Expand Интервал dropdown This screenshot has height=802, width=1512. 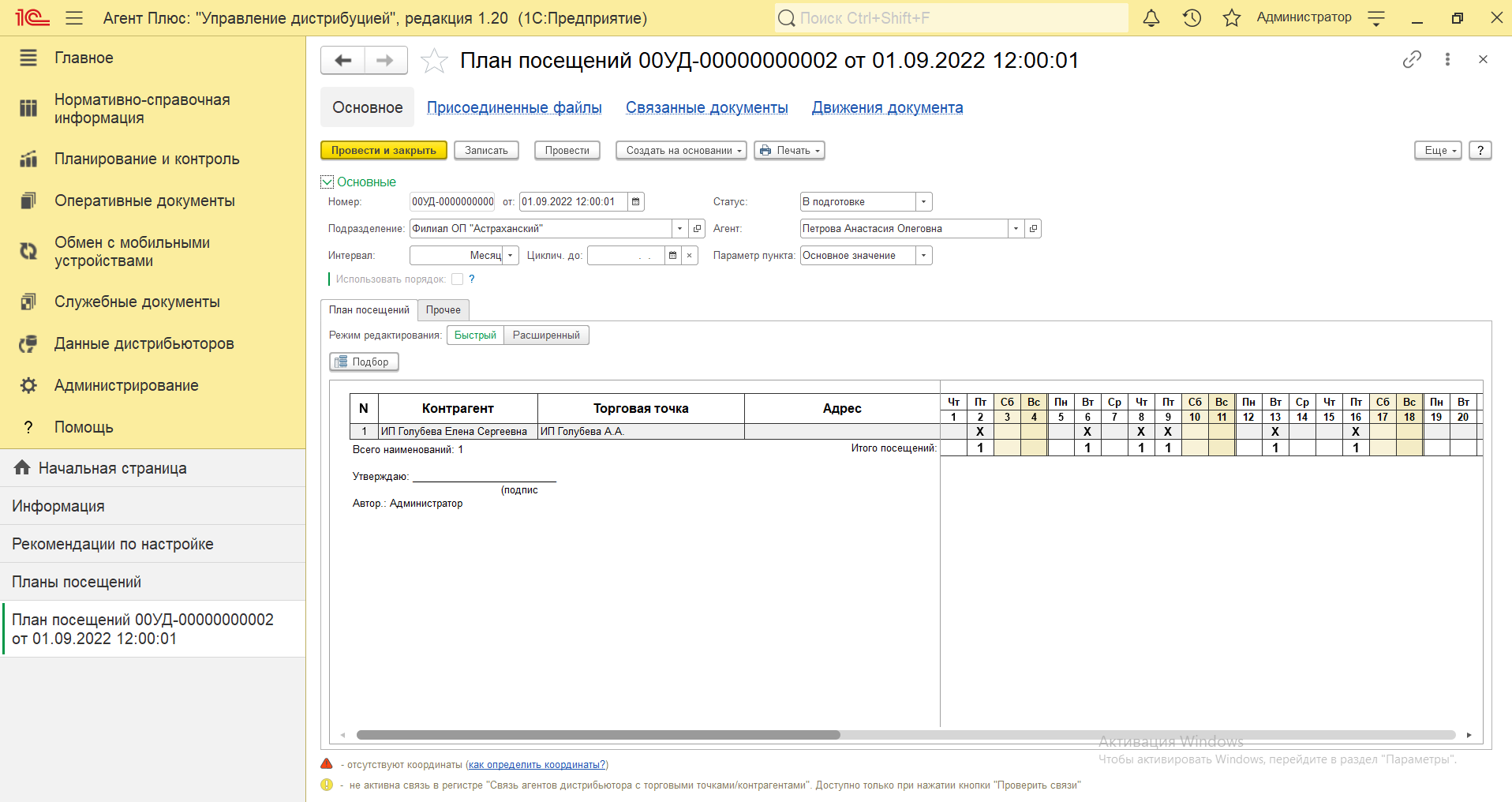tap(510, 255)
